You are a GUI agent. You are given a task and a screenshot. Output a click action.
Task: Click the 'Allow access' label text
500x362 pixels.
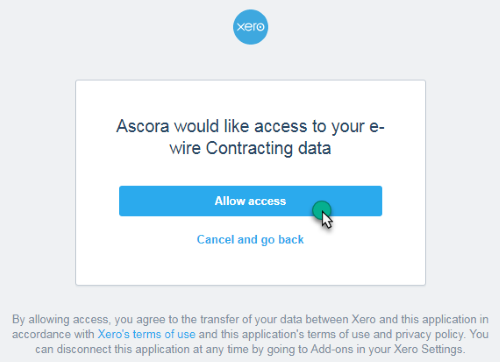click(250, 201)
